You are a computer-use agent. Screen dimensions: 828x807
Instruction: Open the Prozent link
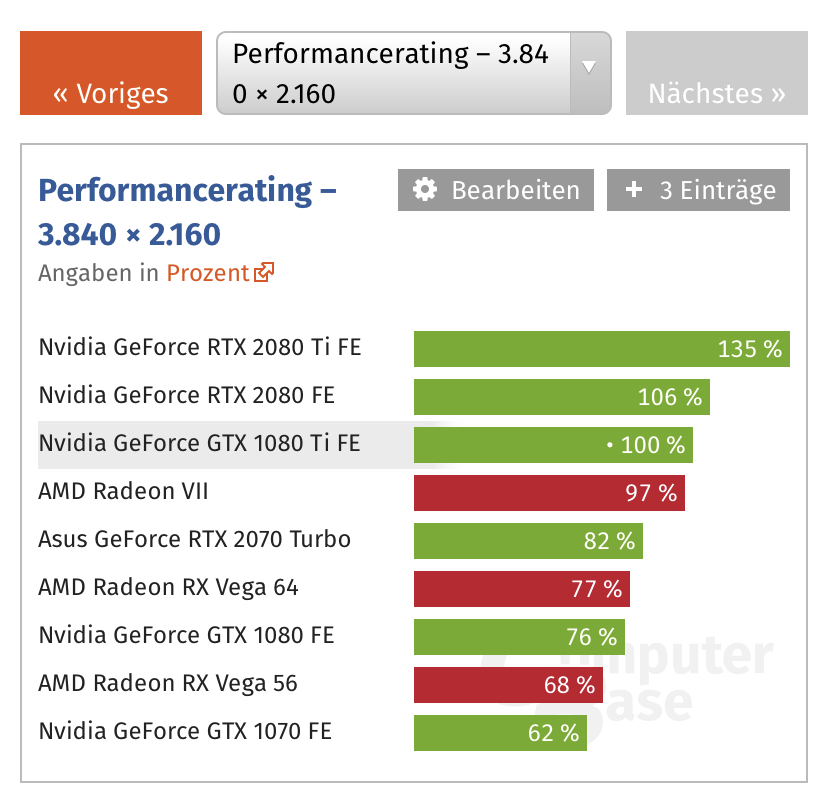[x=208, y=273]
